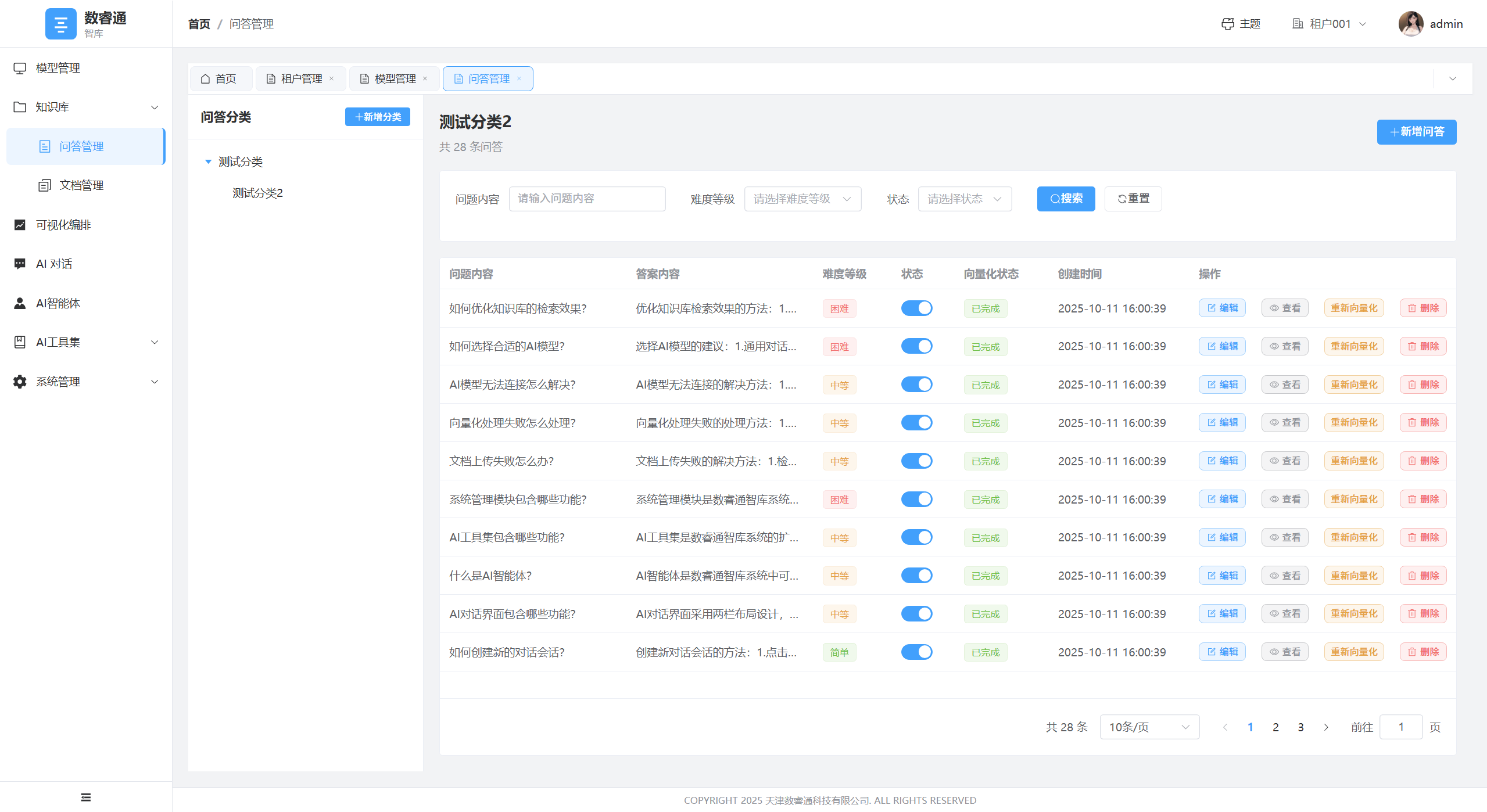Switch to the 租户管理 tab
Image resolution: width=1487 pixels, height=812 pixels.
tap(300, 78)
